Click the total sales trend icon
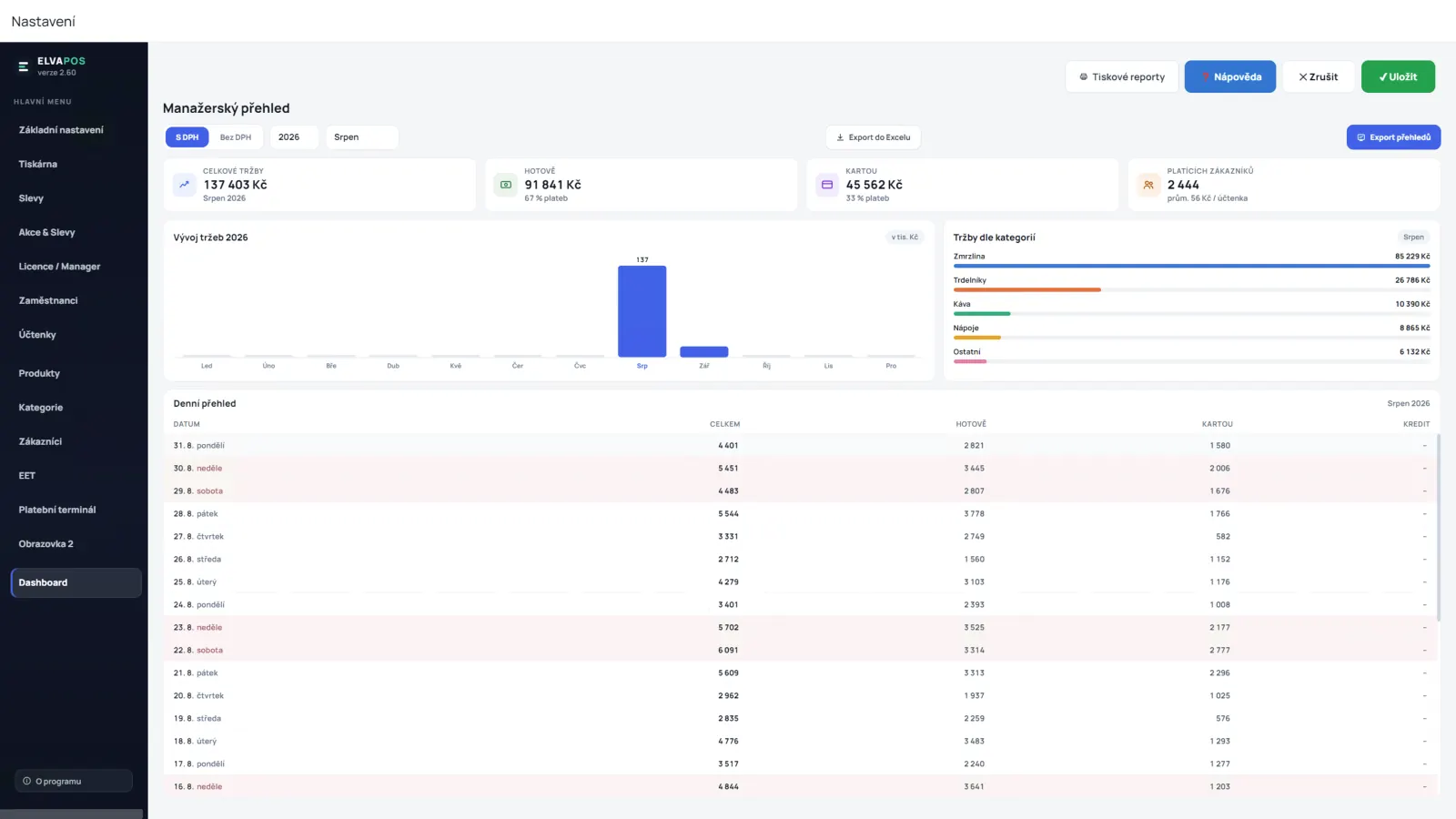 (x=185, y=185)
